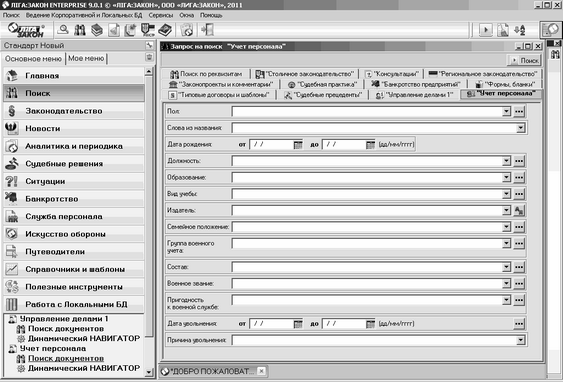Click ellipsis button next to Должность

[519, 161]
